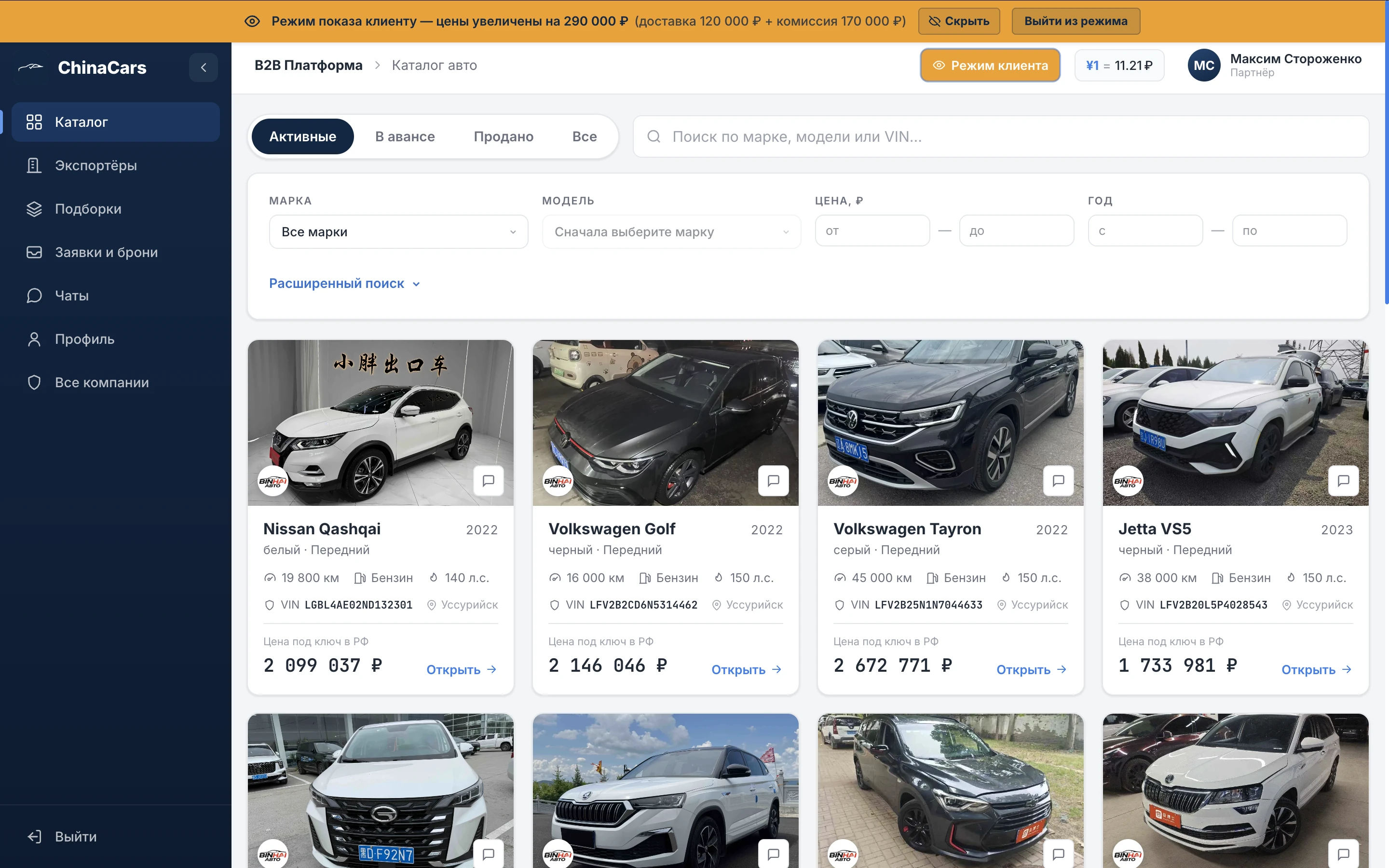
Task: Click the mileage gauge icon on Jetta VS5 card
Action: click(x=1125, y=578)
